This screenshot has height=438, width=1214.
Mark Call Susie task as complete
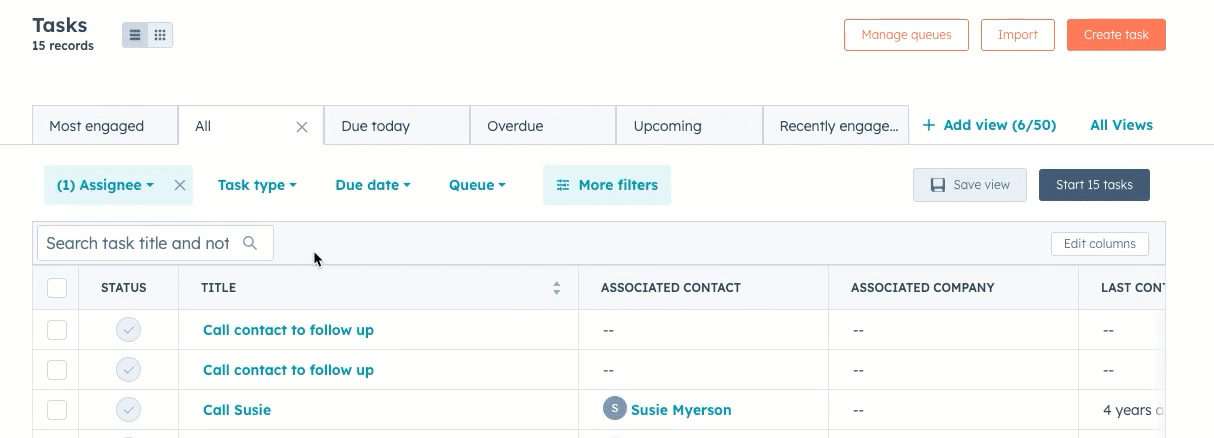pyautogui.click(x=128, y=410)
